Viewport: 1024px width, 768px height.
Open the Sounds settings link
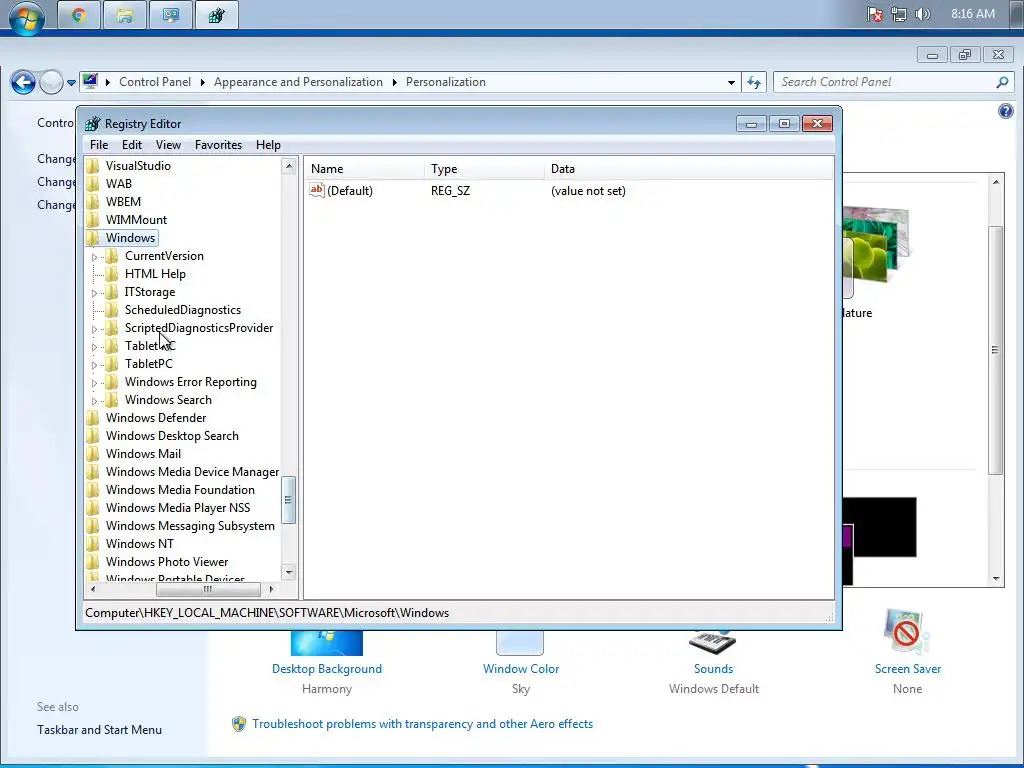713,669
